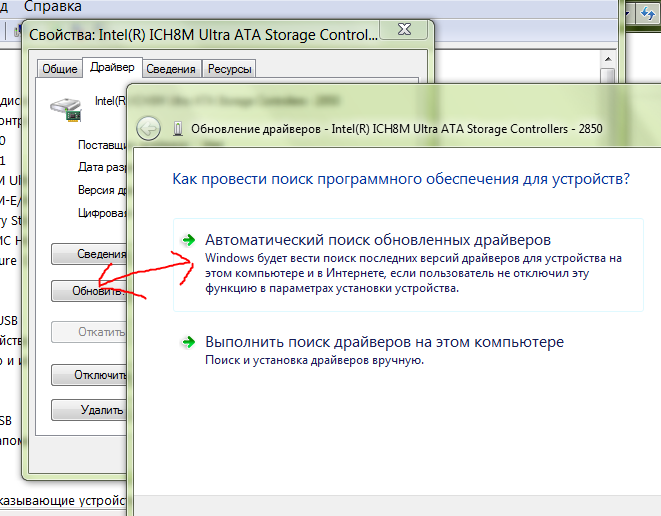Switch to the Ресурсы tab
Screen dimensions: 661x516
click(229, 69)
